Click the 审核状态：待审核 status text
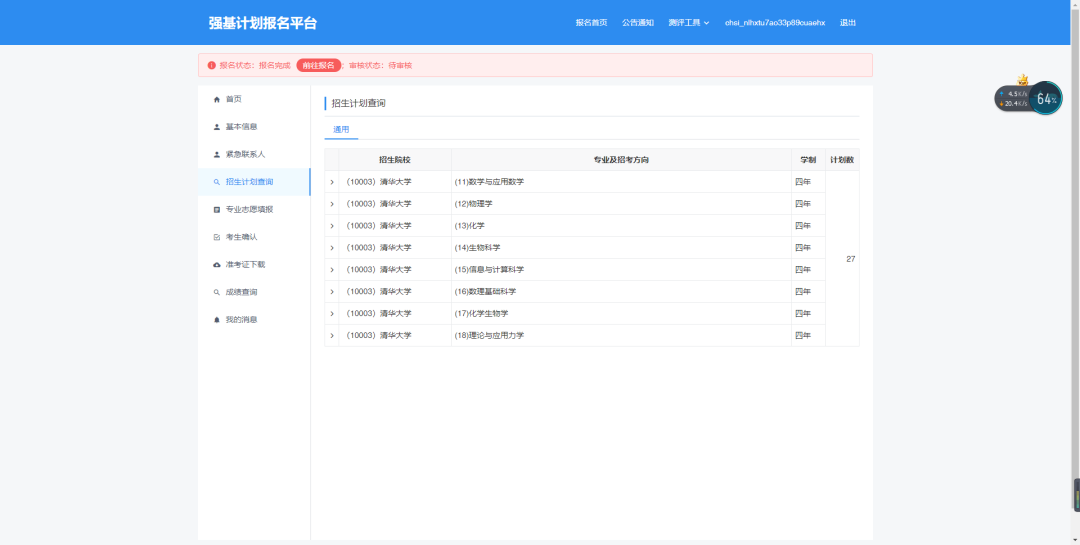The height and width of the screenshot is (545, 1080). tap(380, 65)
